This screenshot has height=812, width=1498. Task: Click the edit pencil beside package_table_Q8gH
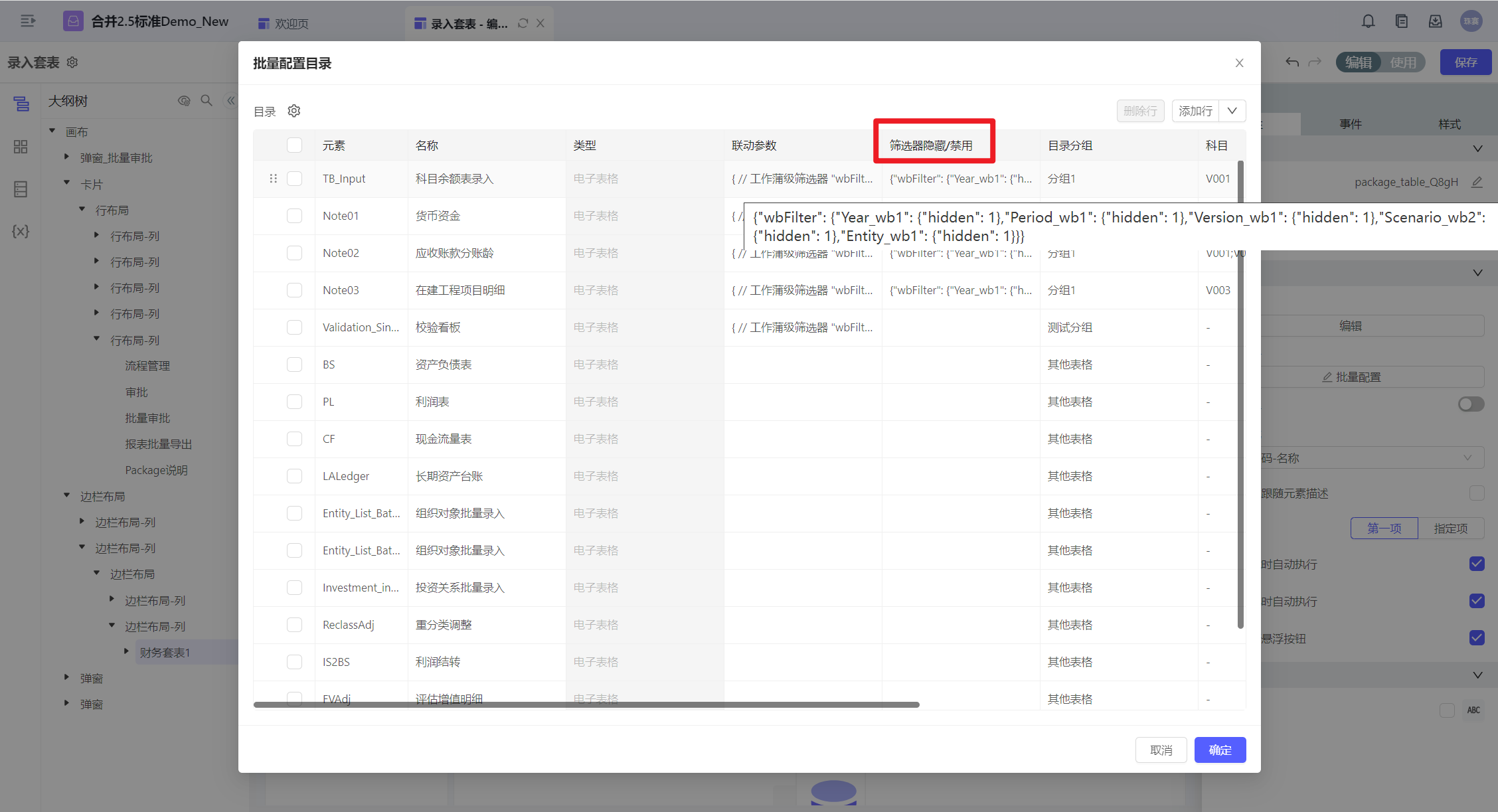coord(1477,182)
